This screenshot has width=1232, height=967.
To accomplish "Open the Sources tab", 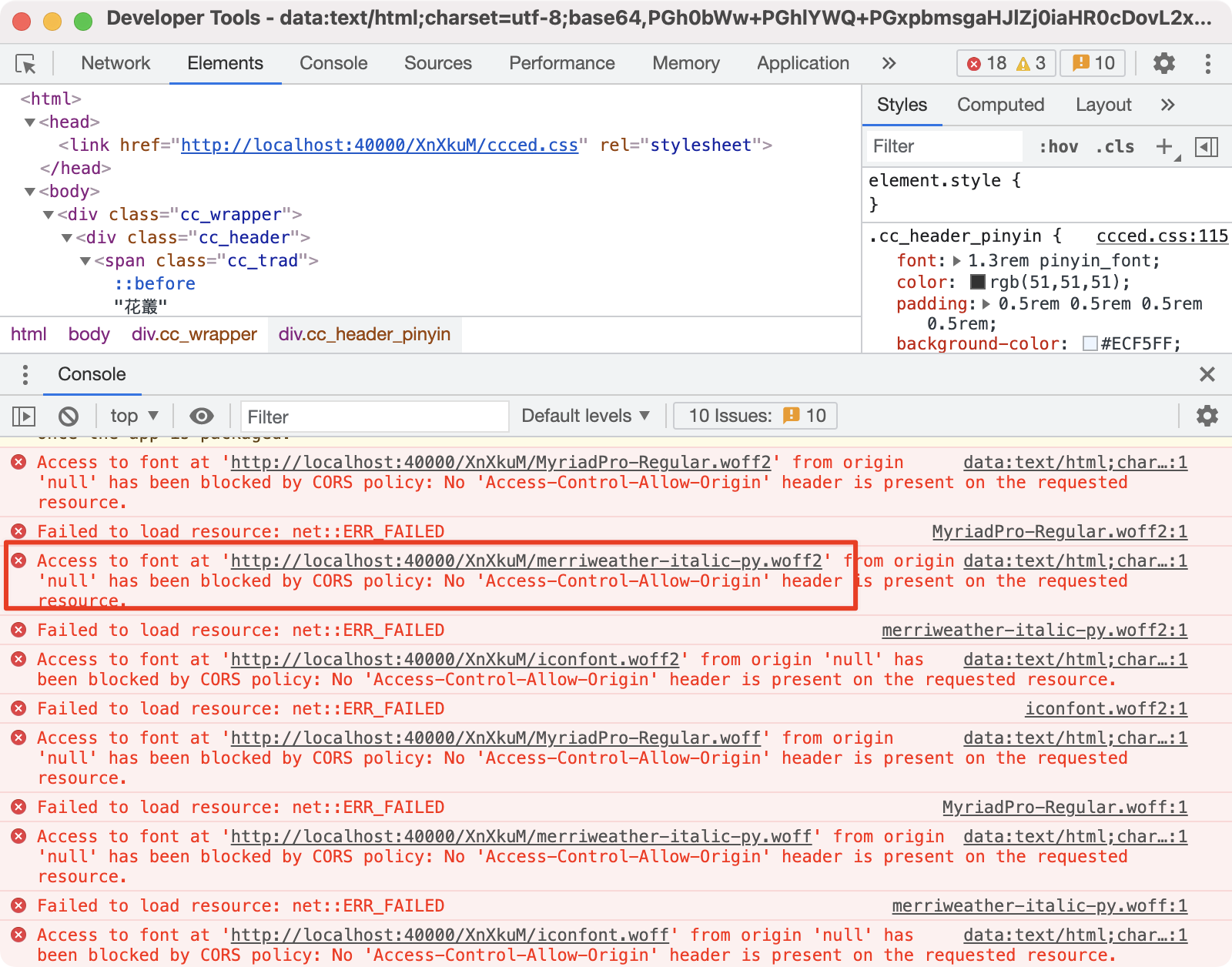I will (x=438, y=63).
